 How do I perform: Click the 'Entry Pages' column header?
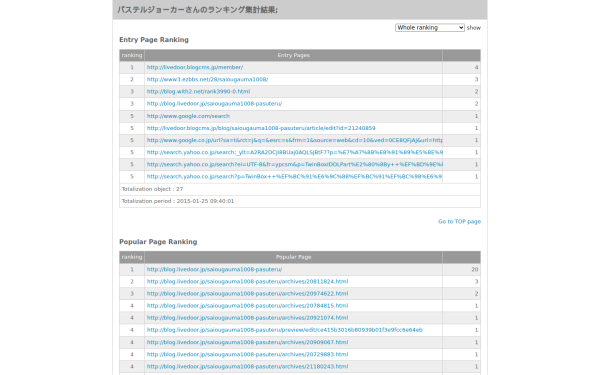click(293, 55)
